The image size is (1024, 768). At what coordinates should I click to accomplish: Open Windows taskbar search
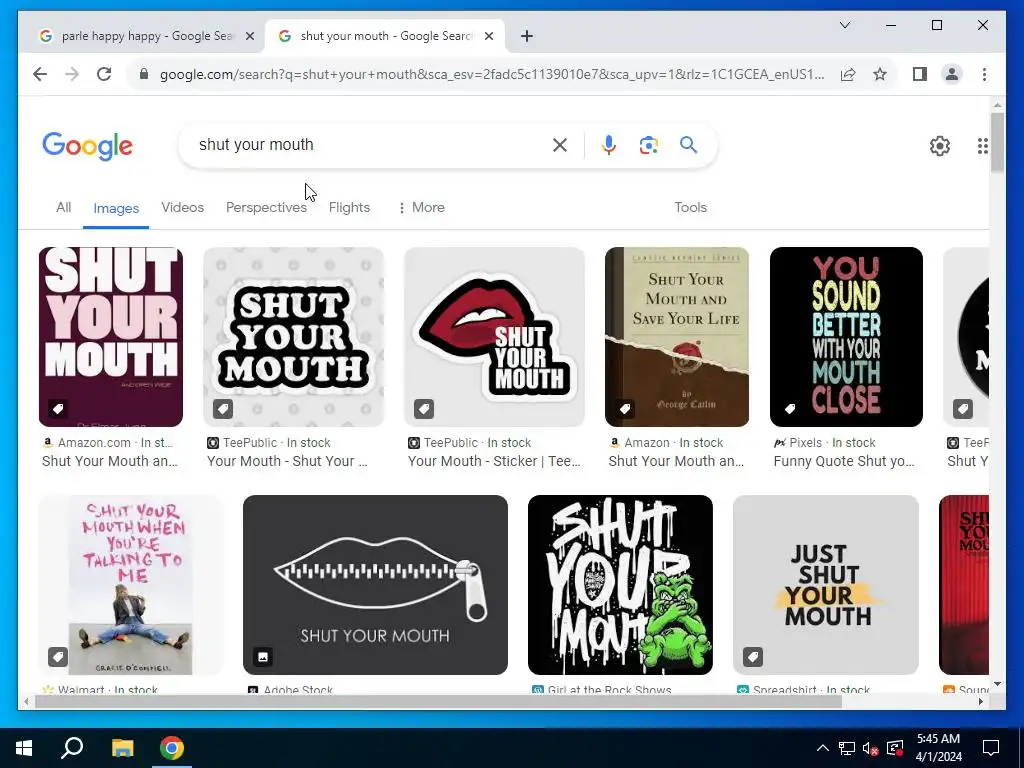click(72, 748)
